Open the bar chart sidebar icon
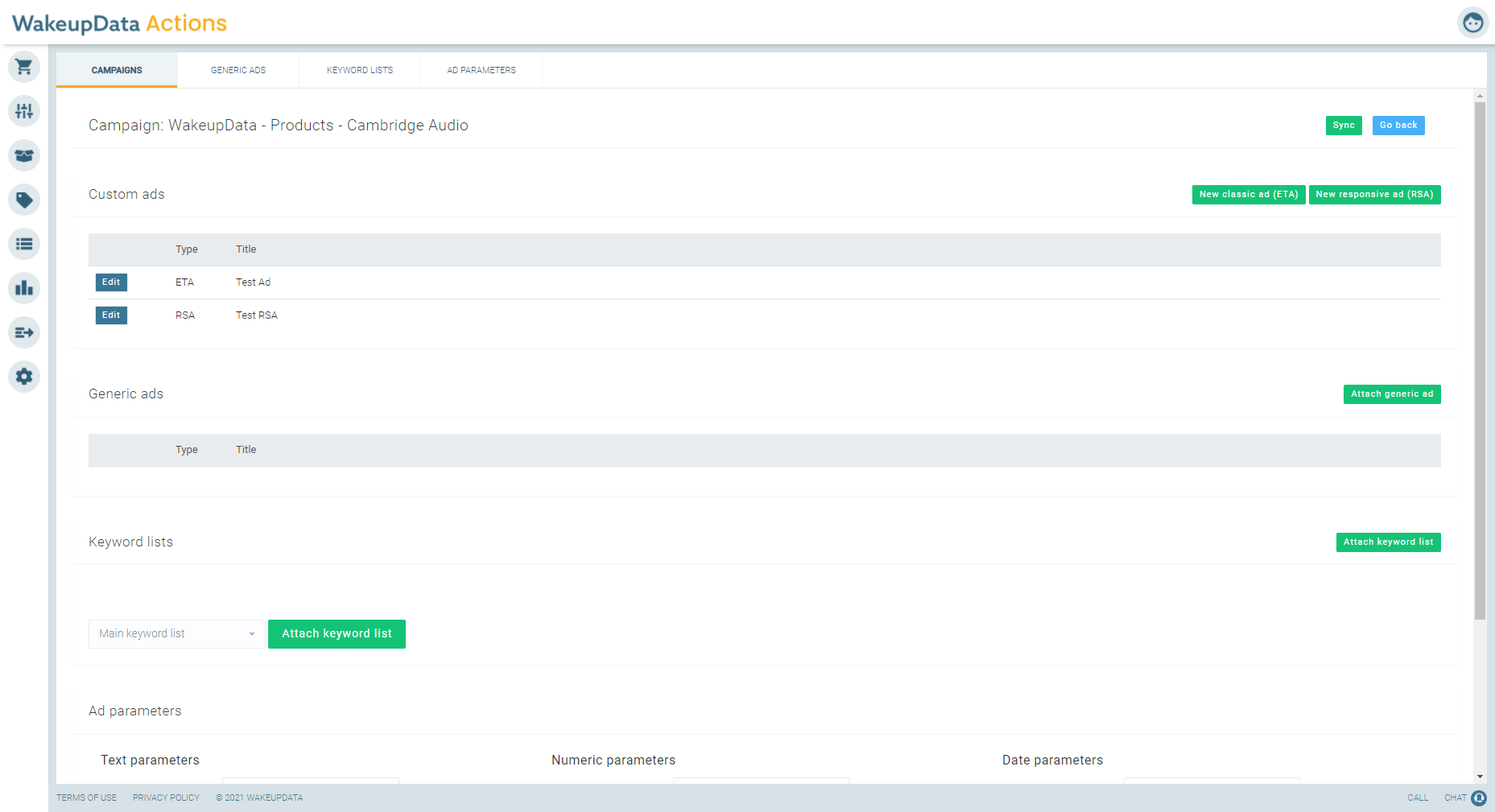This screenshot has width=1495, height=812. pyautogui.click(x=24, y=288)
